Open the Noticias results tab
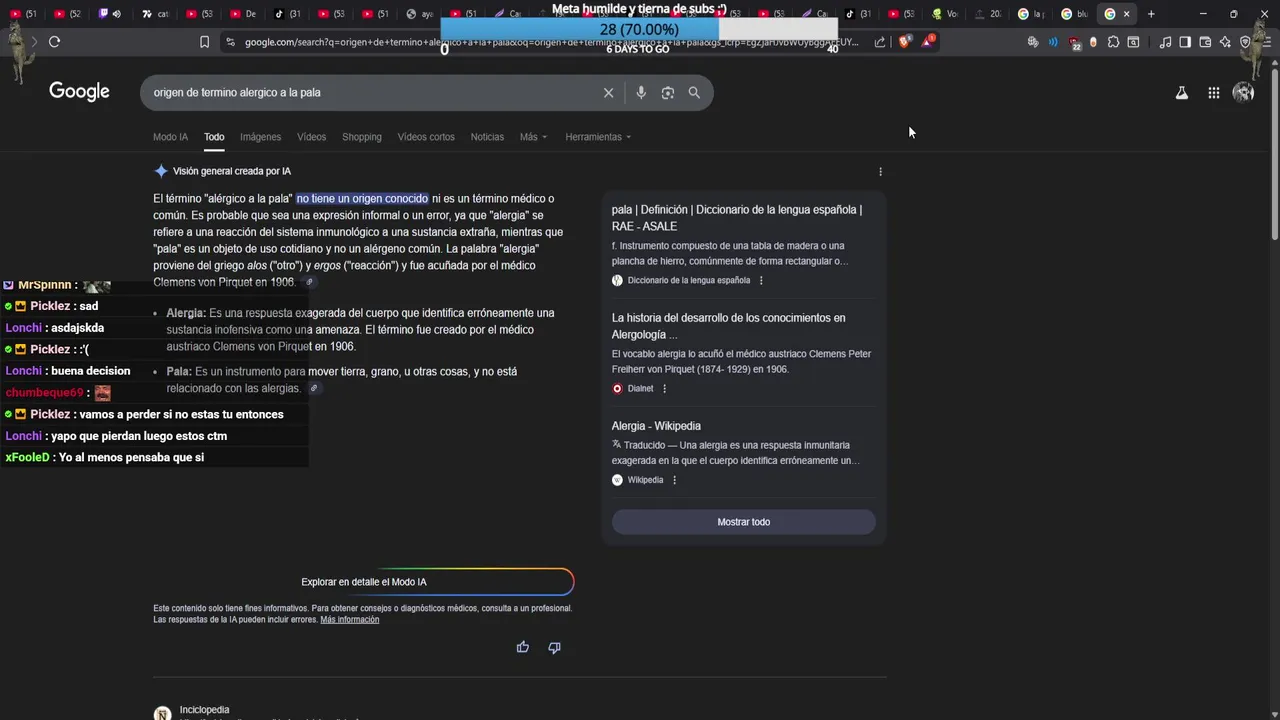This screenshot has height=720, width=1280. (x=487, y=137)
